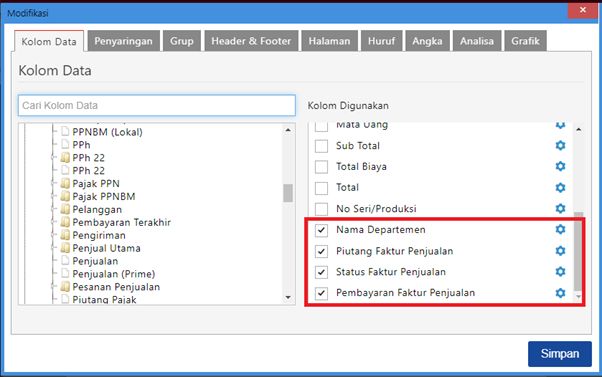Viewport: 602px width, 377px height.
Task: Click the Pesanan Penjualan folder icon
Action: click(65, 287)
